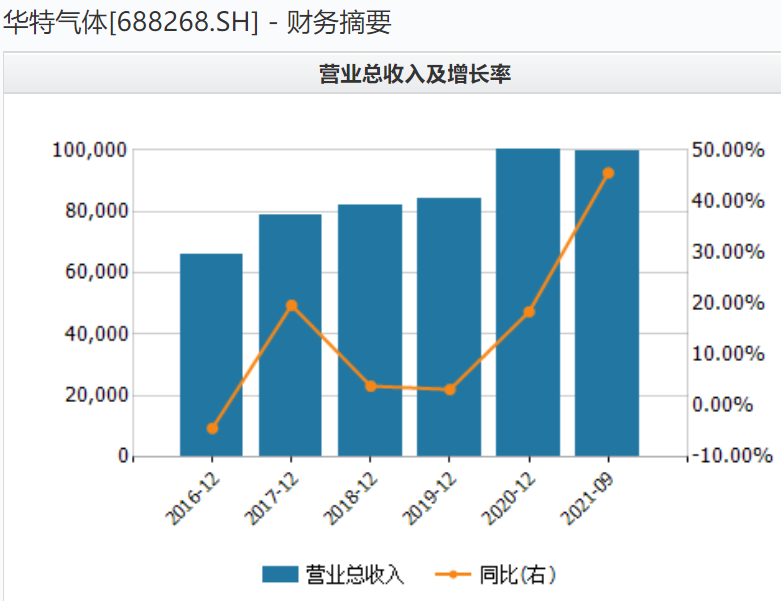
Task: Click the 50.00% right axis value
Action: 728,150
